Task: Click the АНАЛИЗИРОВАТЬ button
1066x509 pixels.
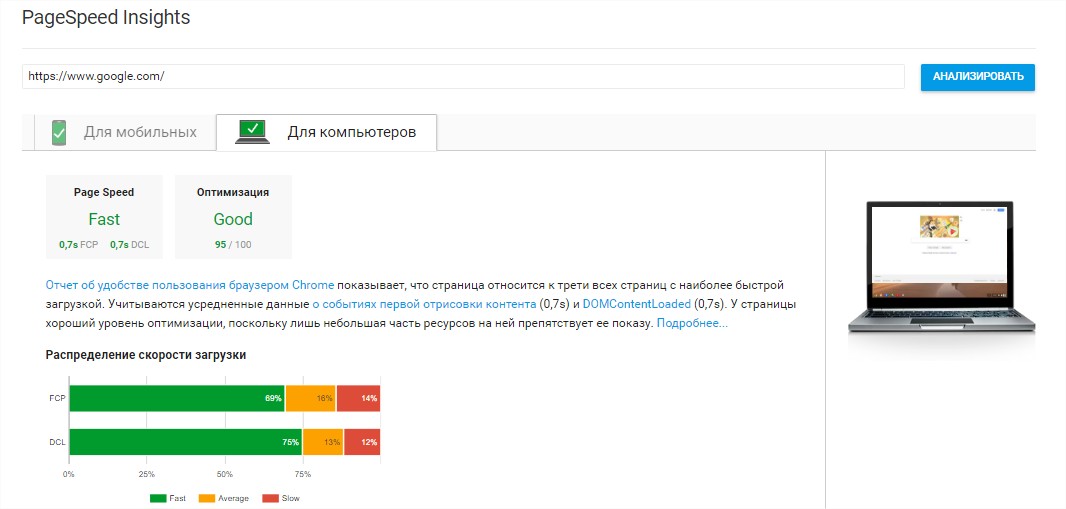Action: point(978,77)
